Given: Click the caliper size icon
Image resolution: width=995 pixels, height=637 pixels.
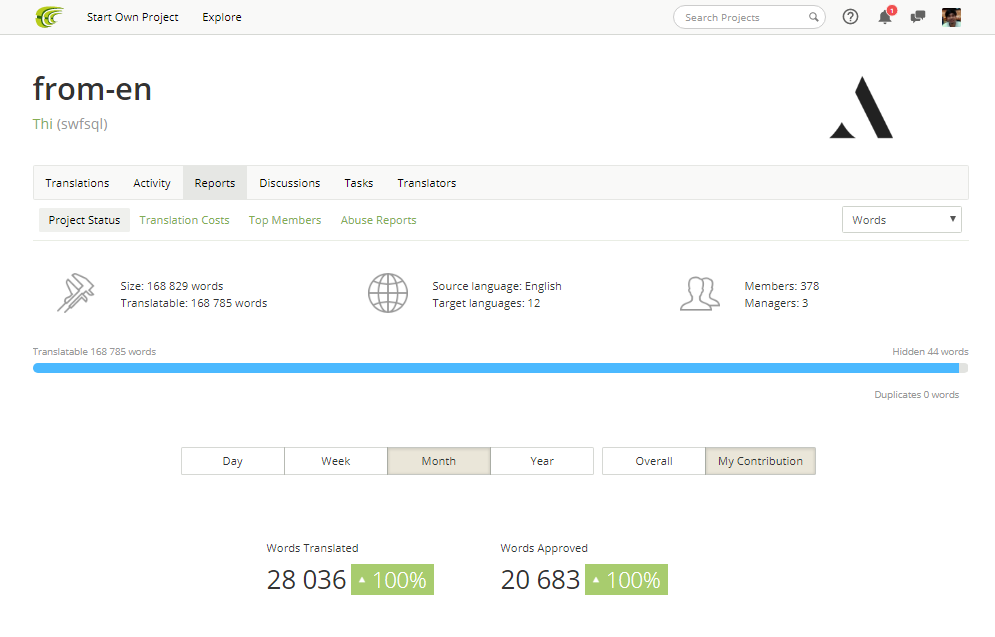Looking at the screenshot, I should click(x=76, y=292).
